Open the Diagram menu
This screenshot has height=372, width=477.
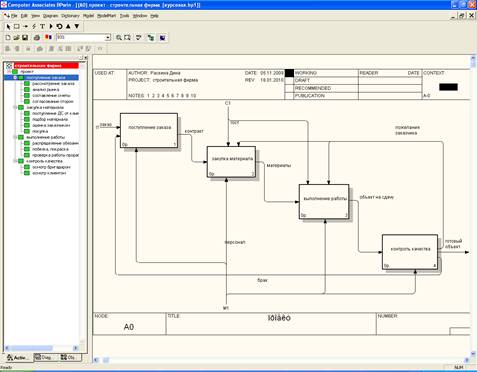point(50,16)
